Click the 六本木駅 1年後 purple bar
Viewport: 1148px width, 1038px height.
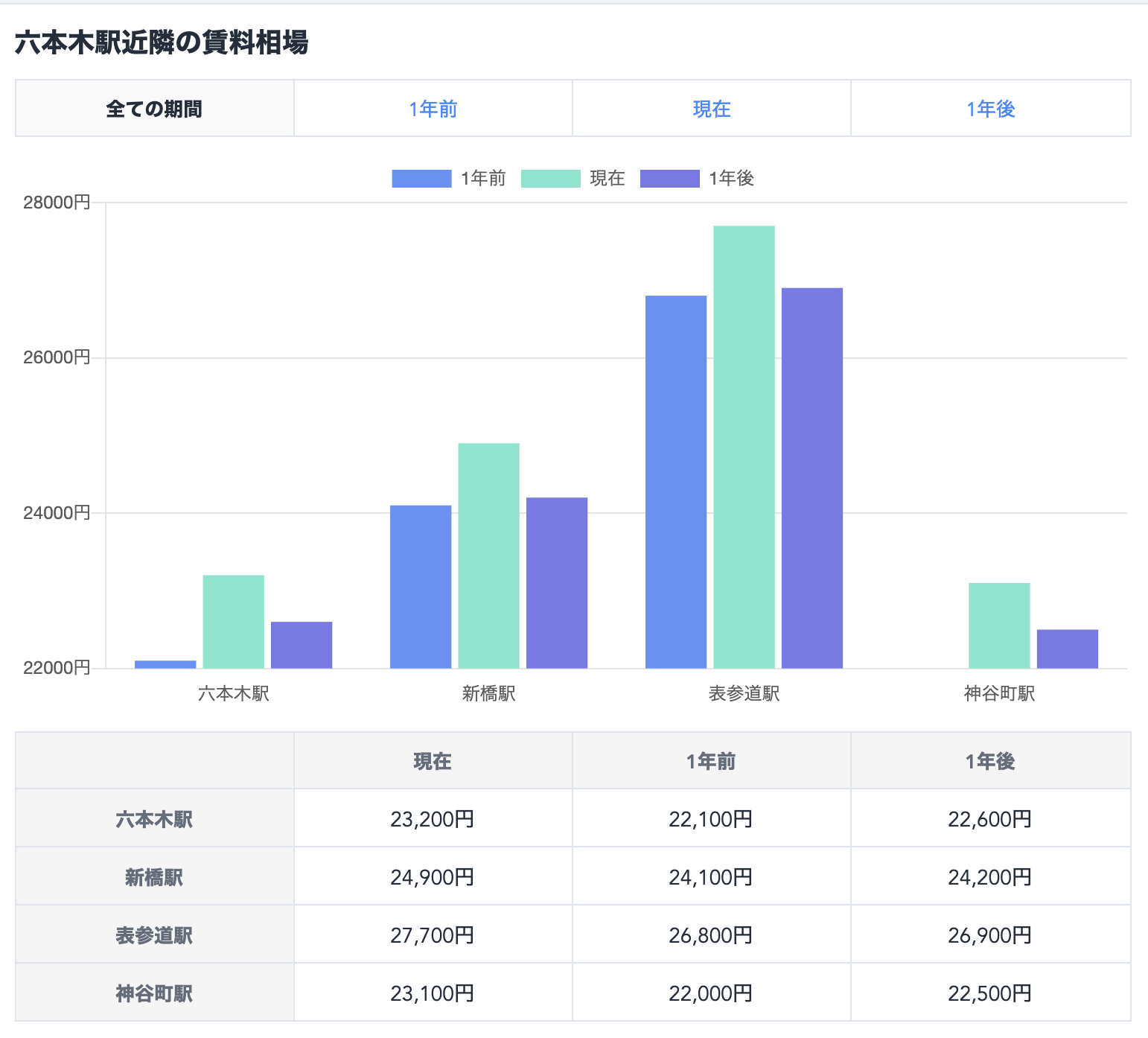pyautogui.click(x=302, y=645)
